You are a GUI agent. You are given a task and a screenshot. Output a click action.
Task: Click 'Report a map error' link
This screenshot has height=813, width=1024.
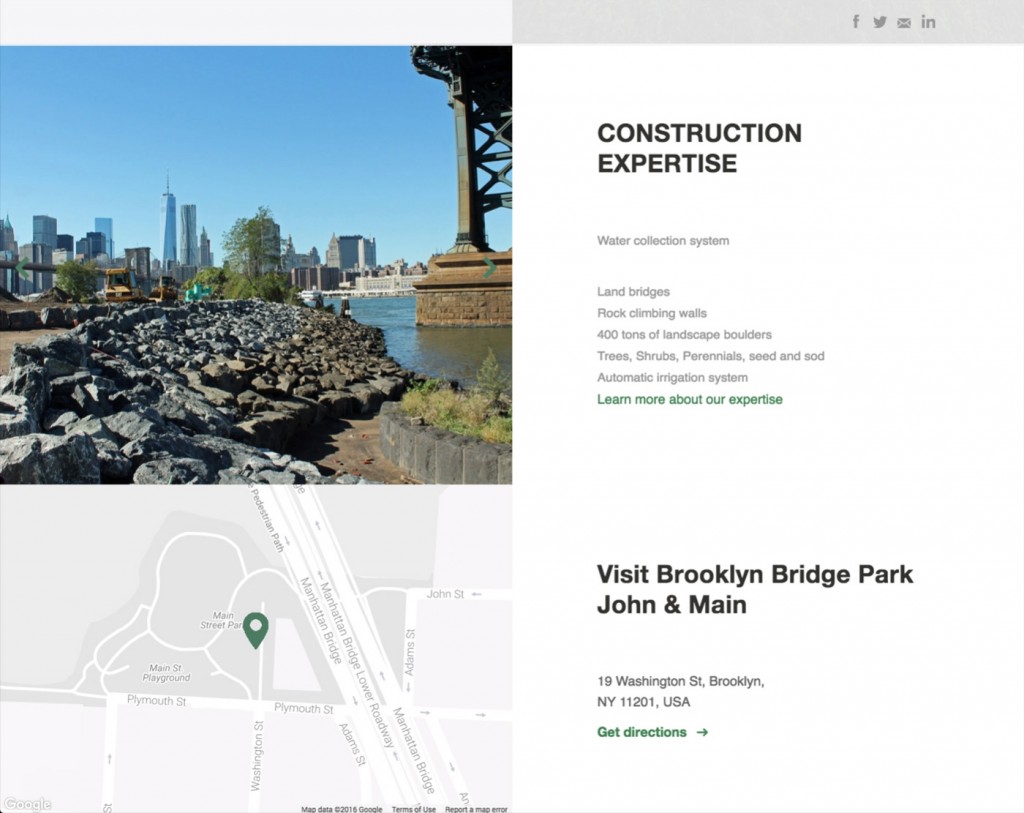pyautogui.click(x=476, y=809)
